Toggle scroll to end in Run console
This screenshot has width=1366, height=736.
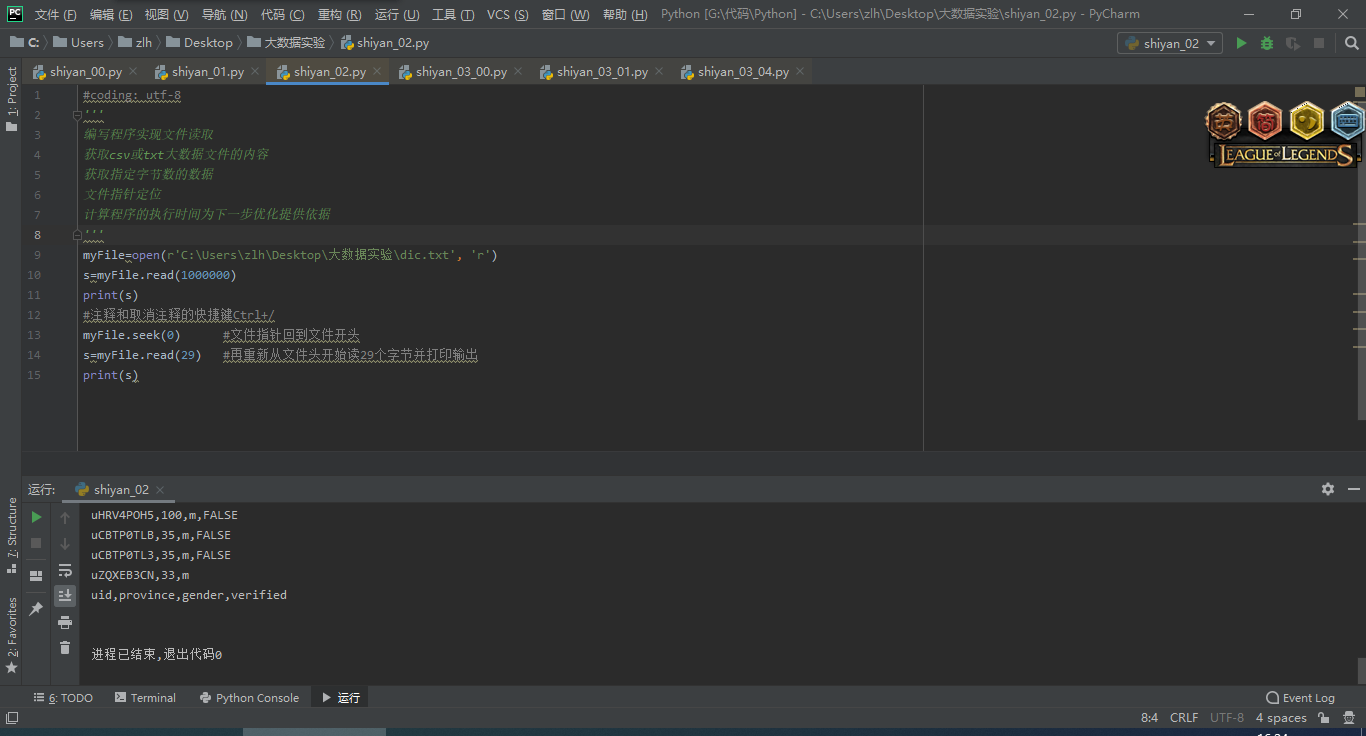[x=65, y=596]
